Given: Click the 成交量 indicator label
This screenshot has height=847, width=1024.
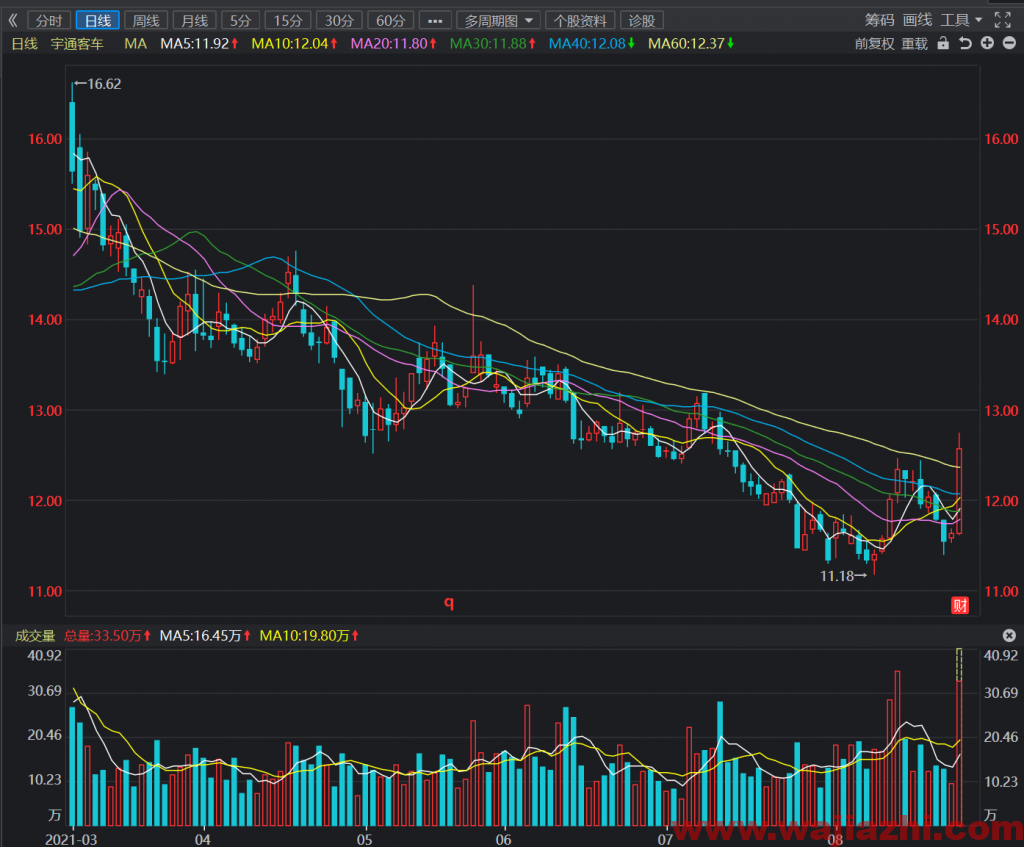Looking at the screenshot, I should point(35,635).
